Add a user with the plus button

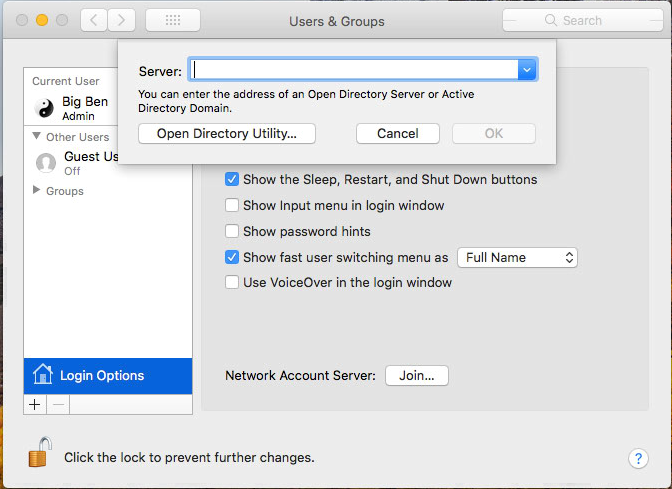(35, 404)
